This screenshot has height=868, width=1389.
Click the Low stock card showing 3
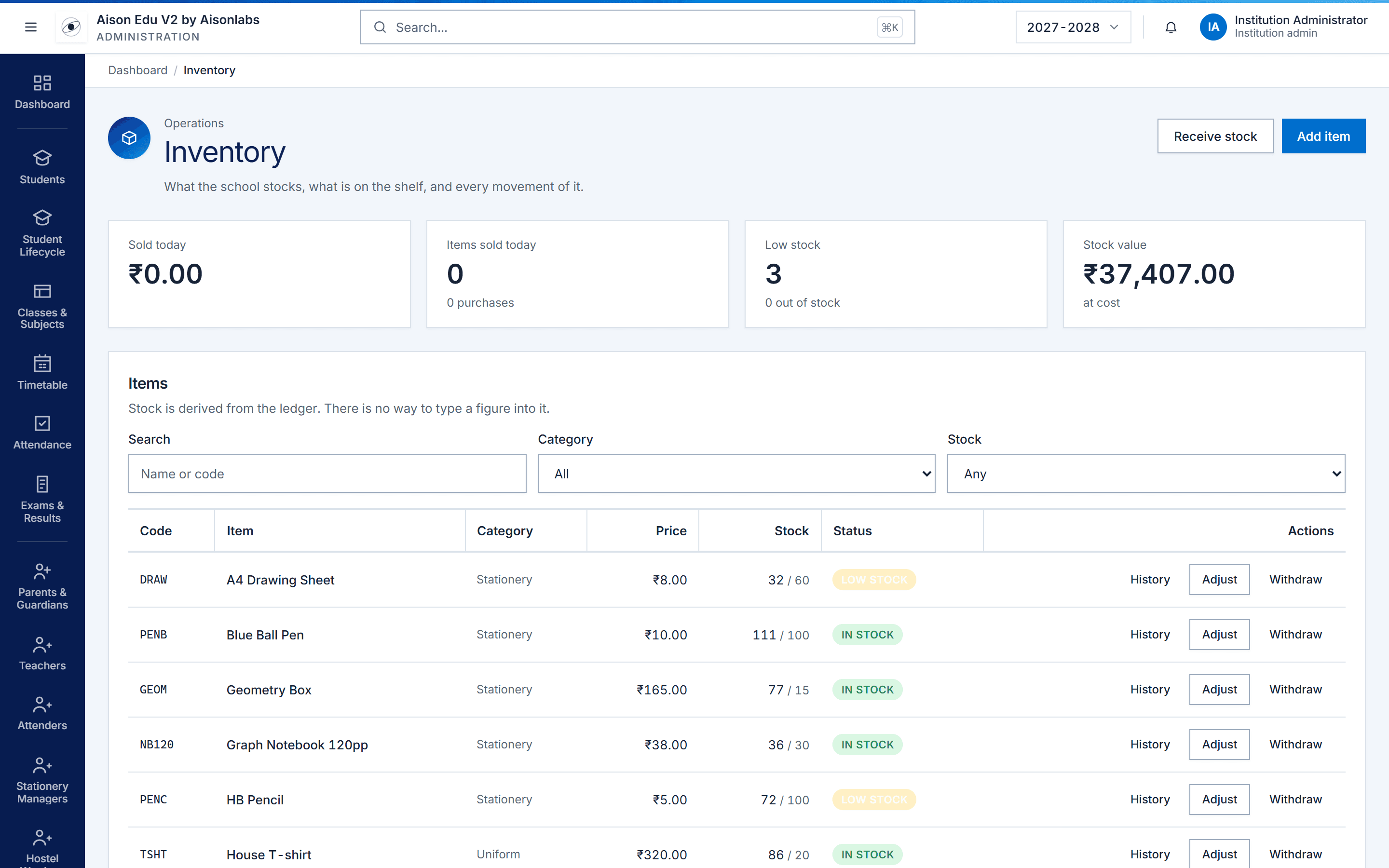coord(896,274)
